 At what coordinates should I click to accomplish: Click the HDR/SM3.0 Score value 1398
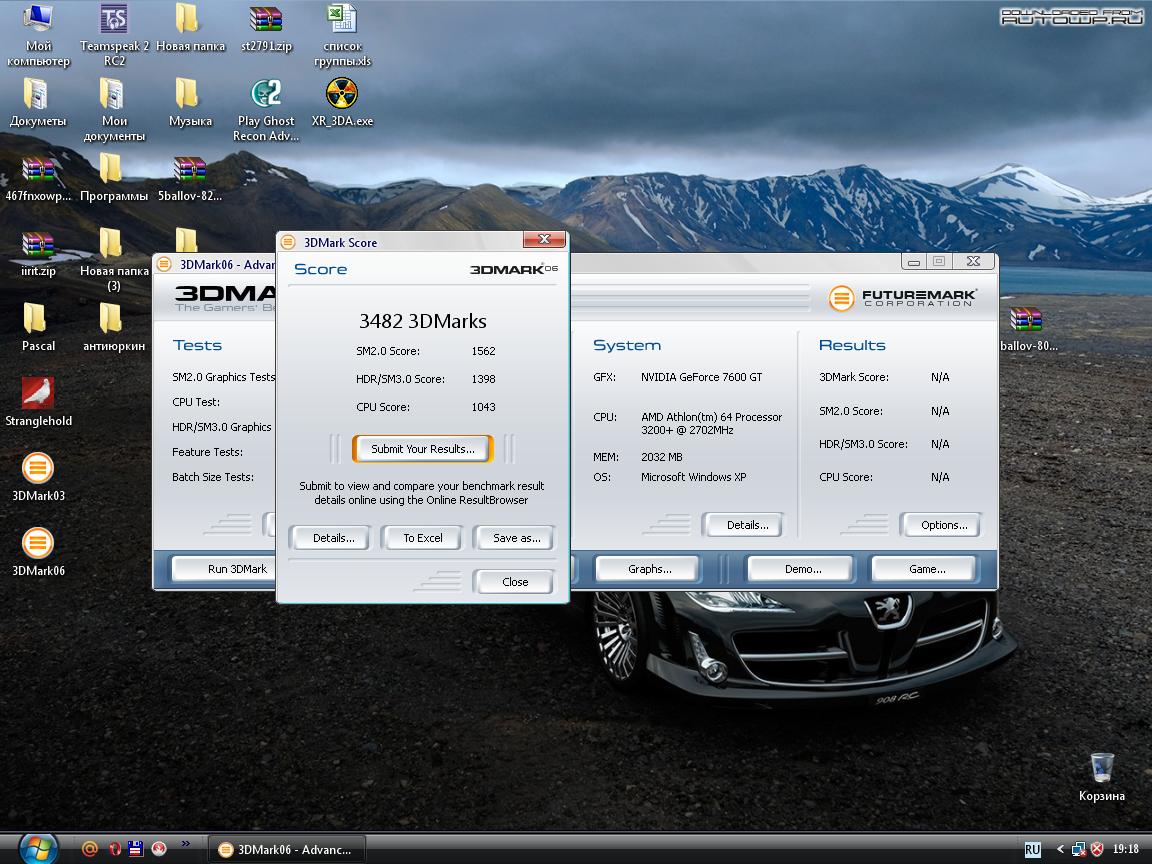[x=483, y=379]
